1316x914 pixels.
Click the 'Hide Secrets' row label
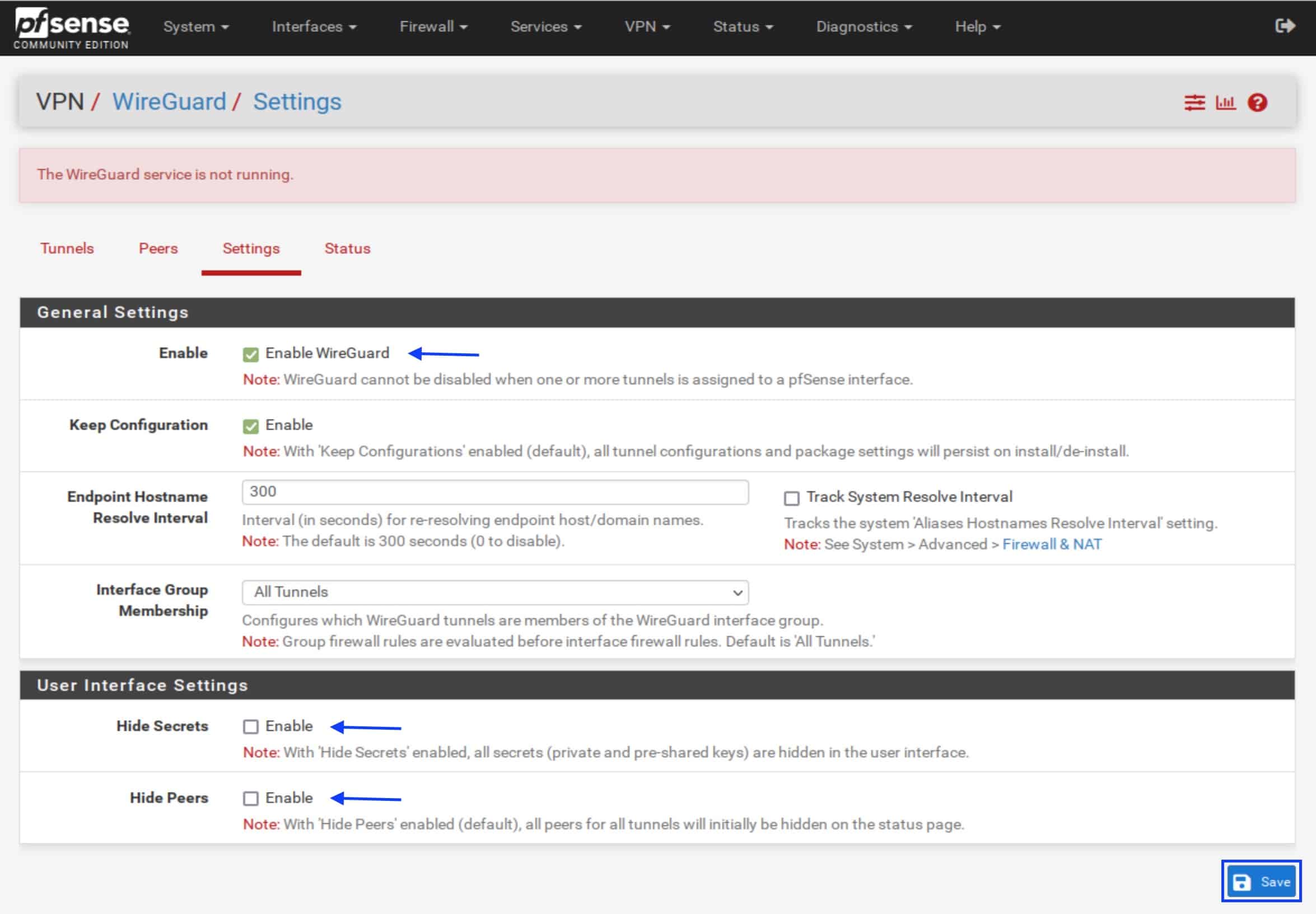pos(162,726)
